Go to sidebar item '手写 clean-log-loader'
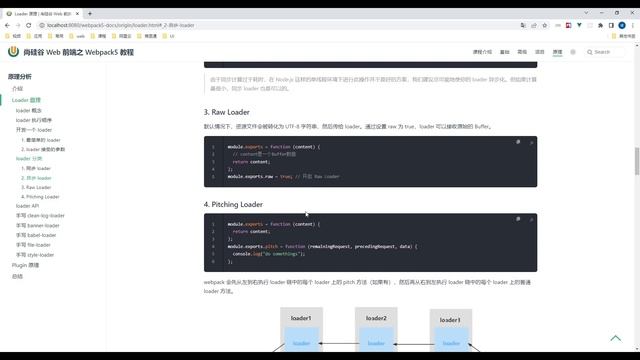The height and width of the screenshot is (360, 640). coord(40,216)
